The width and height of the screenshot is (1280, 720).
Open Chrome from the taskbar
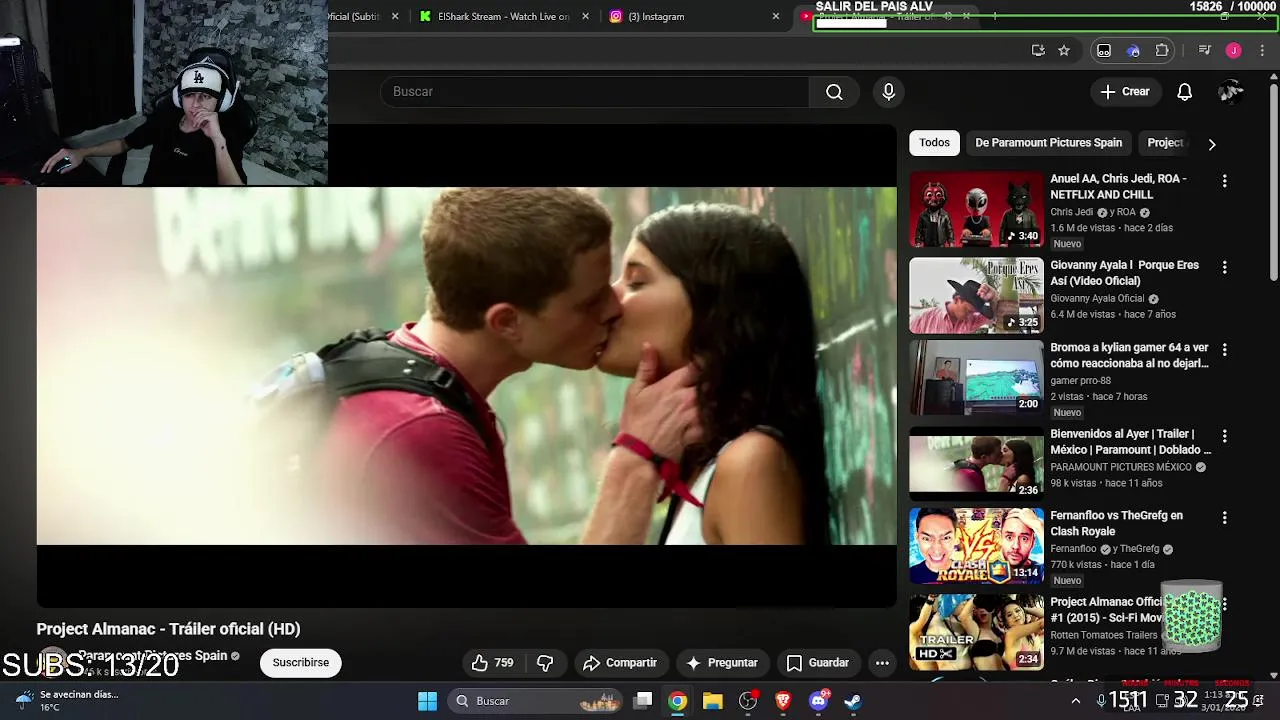click(x=678, y=701)
